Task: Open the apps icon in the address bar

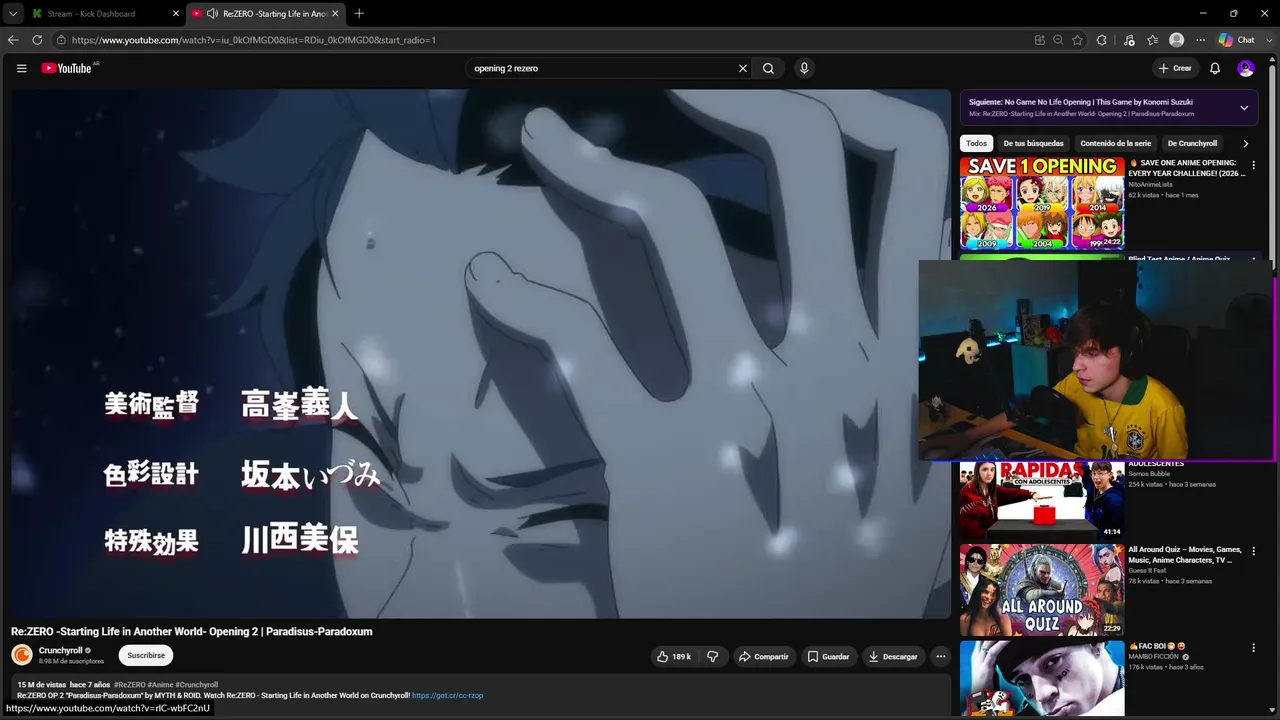Action: coord(1040,40)
